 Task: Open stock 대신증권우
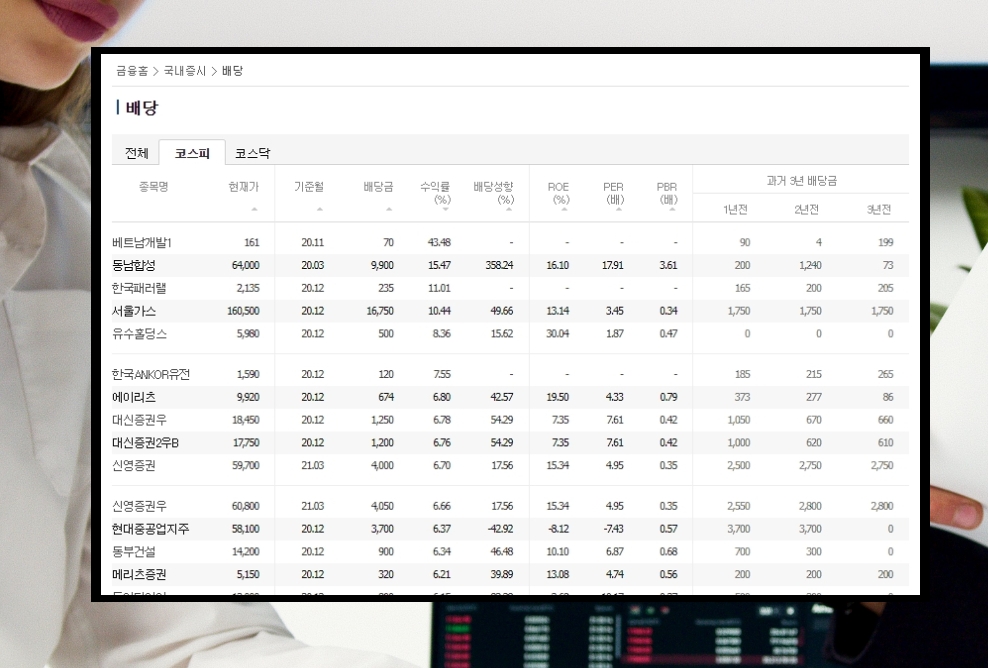(x=139, y=420)
